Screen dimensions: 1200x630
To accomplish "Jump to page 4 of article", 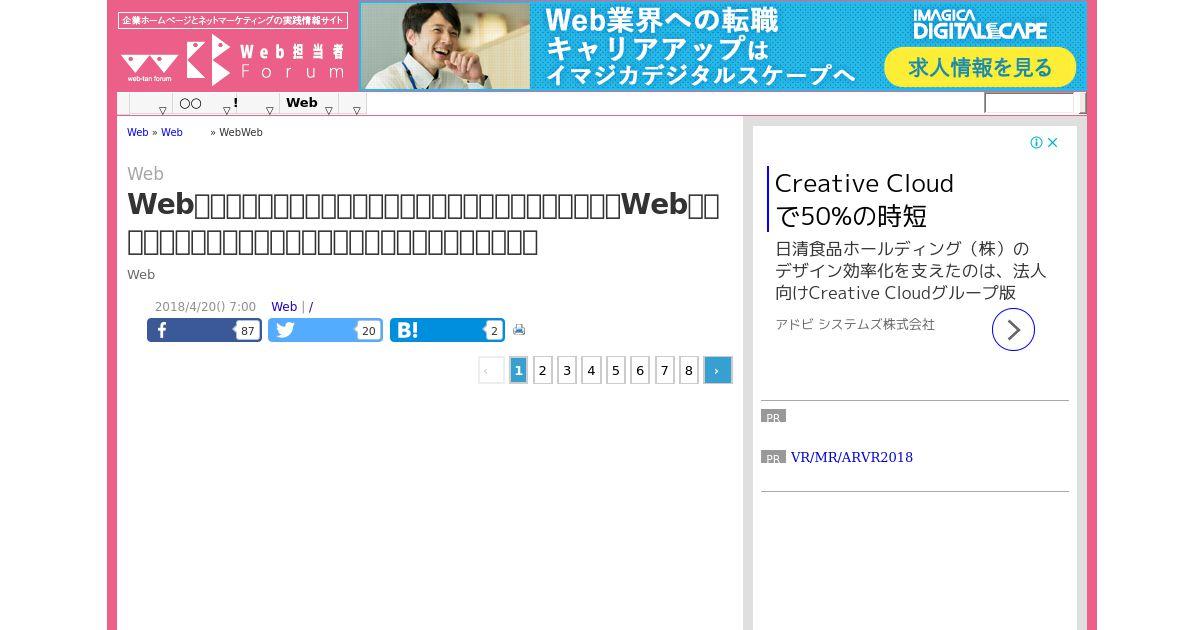I will coord(591,370).
